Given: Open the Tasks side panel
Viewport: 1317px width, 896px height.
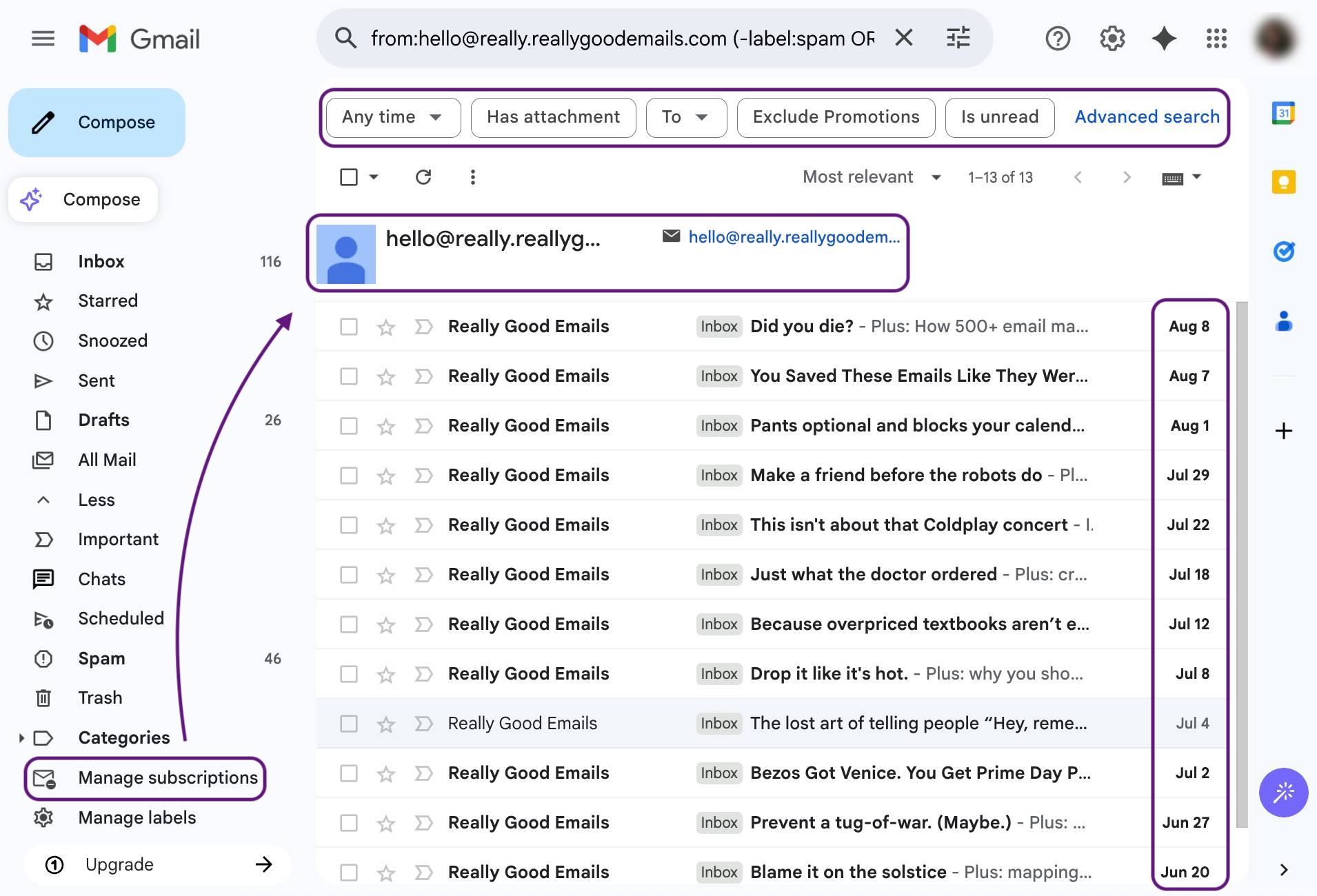Looking at the screenshot, I should (1283, 252).
